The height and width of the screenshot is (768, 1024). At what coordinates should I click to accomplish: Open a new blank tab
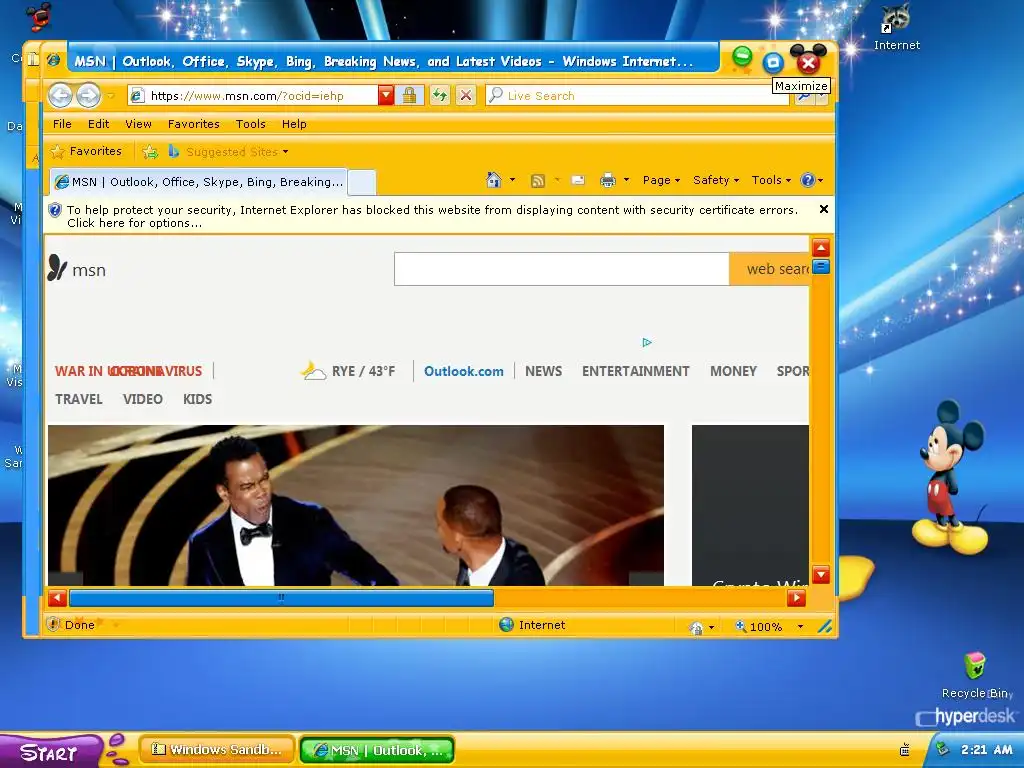click(x=362, y=183)
